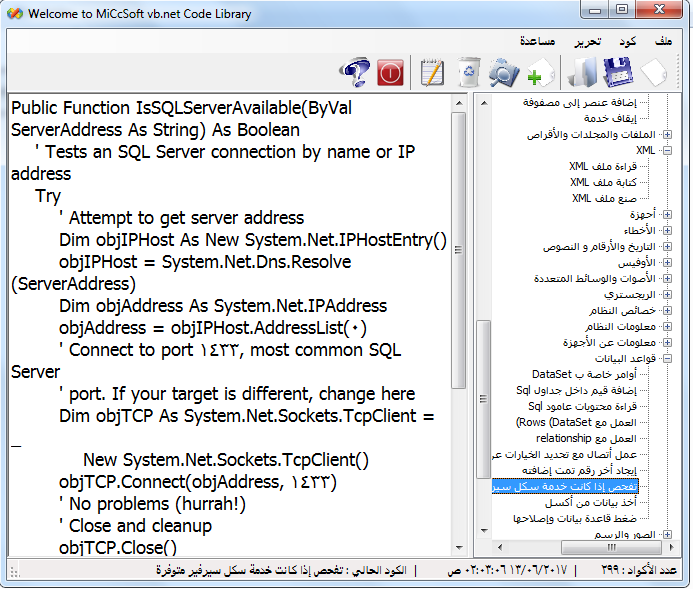Screen dimensions: 693x589
Task: Open the تحرير menu
Action: (x=587, y=41)
